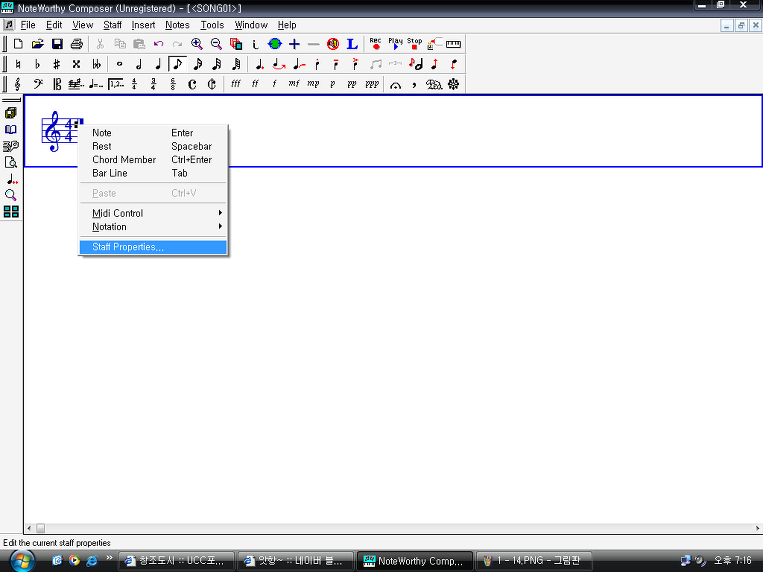Select Staff Properties from context menu
Screen dimensions: 763x572
coord(153,247)
